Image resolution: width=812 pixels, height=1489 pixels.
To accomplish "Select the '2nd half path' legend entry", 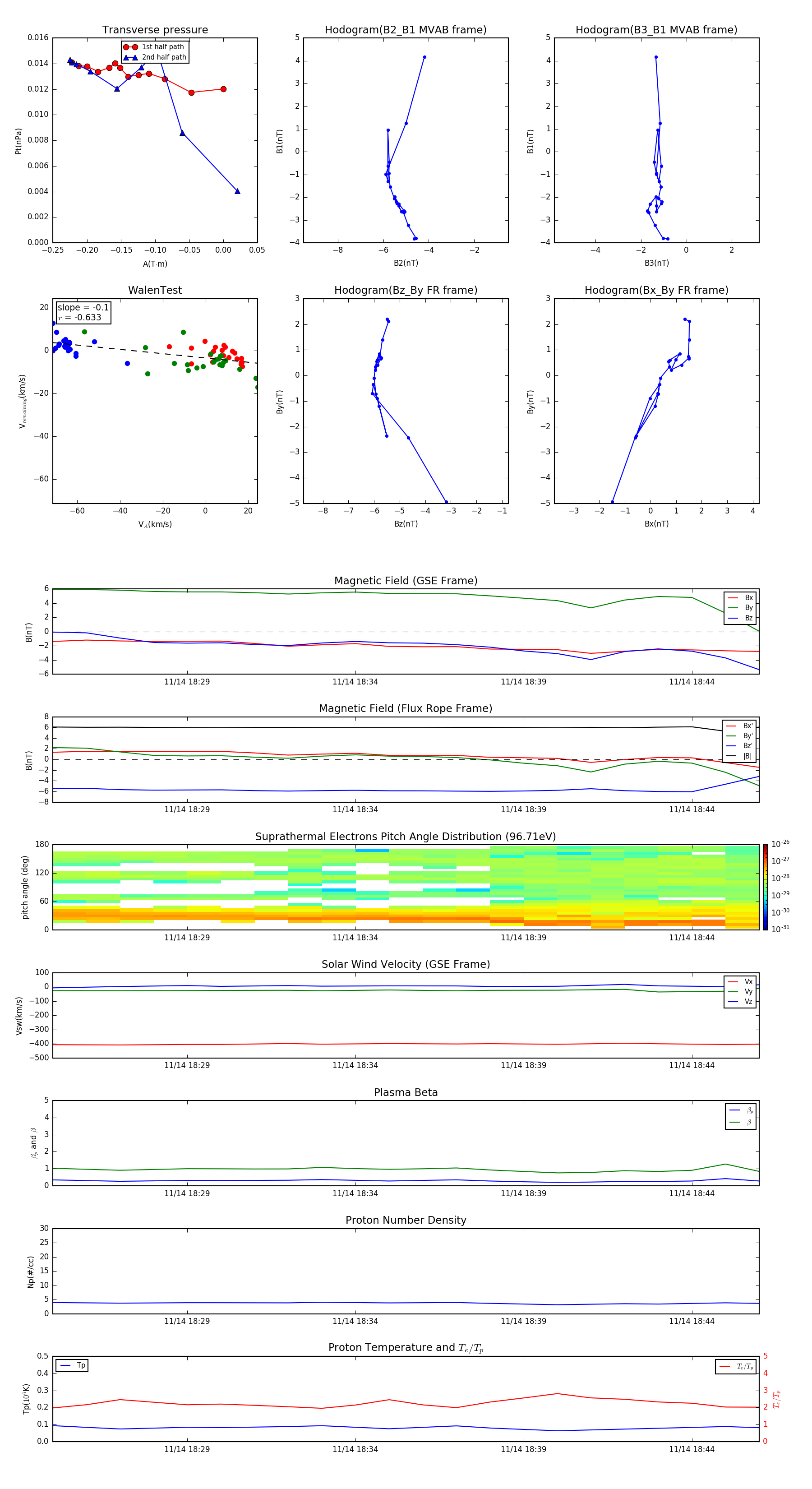I will (156, 57).
